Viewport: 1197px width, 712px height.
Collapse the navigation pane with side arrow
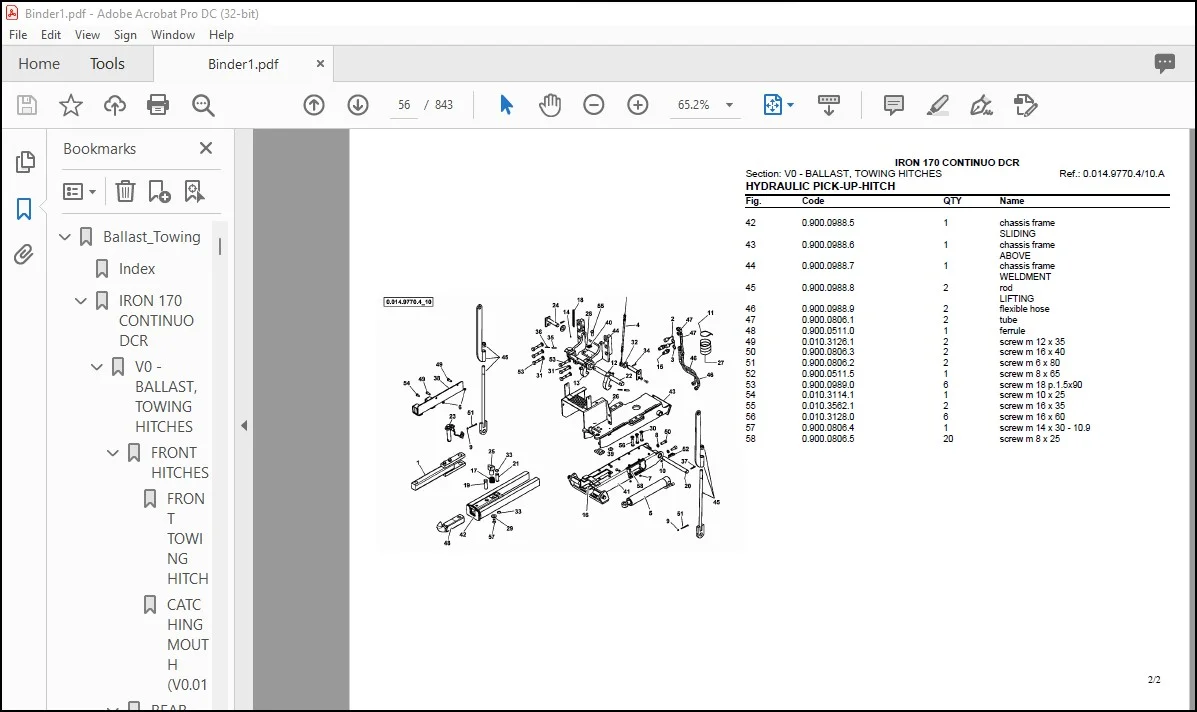coord(244,426)
